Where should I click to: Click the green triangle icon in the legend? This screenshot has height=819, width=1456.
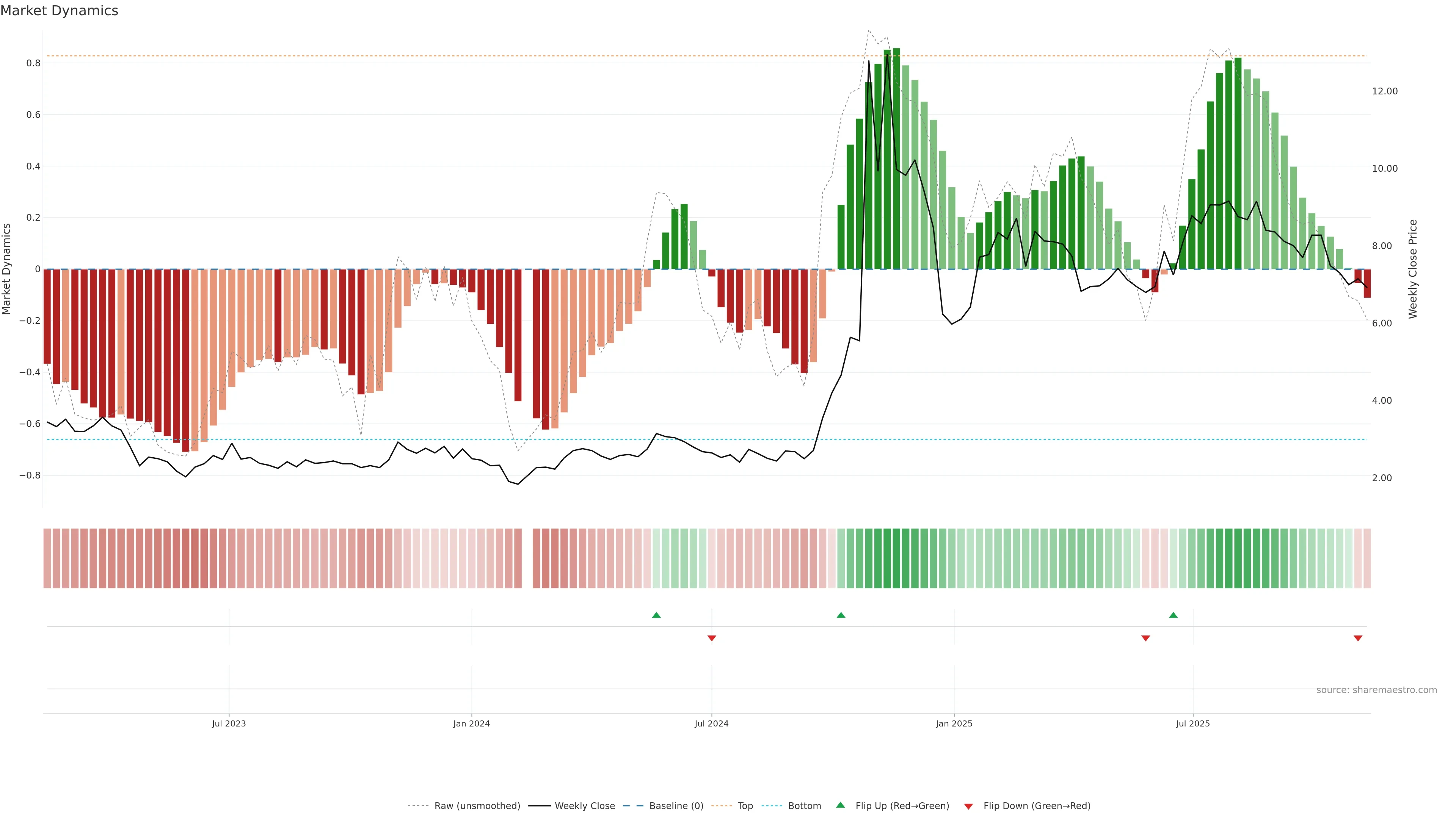click(x=841, y=805)
